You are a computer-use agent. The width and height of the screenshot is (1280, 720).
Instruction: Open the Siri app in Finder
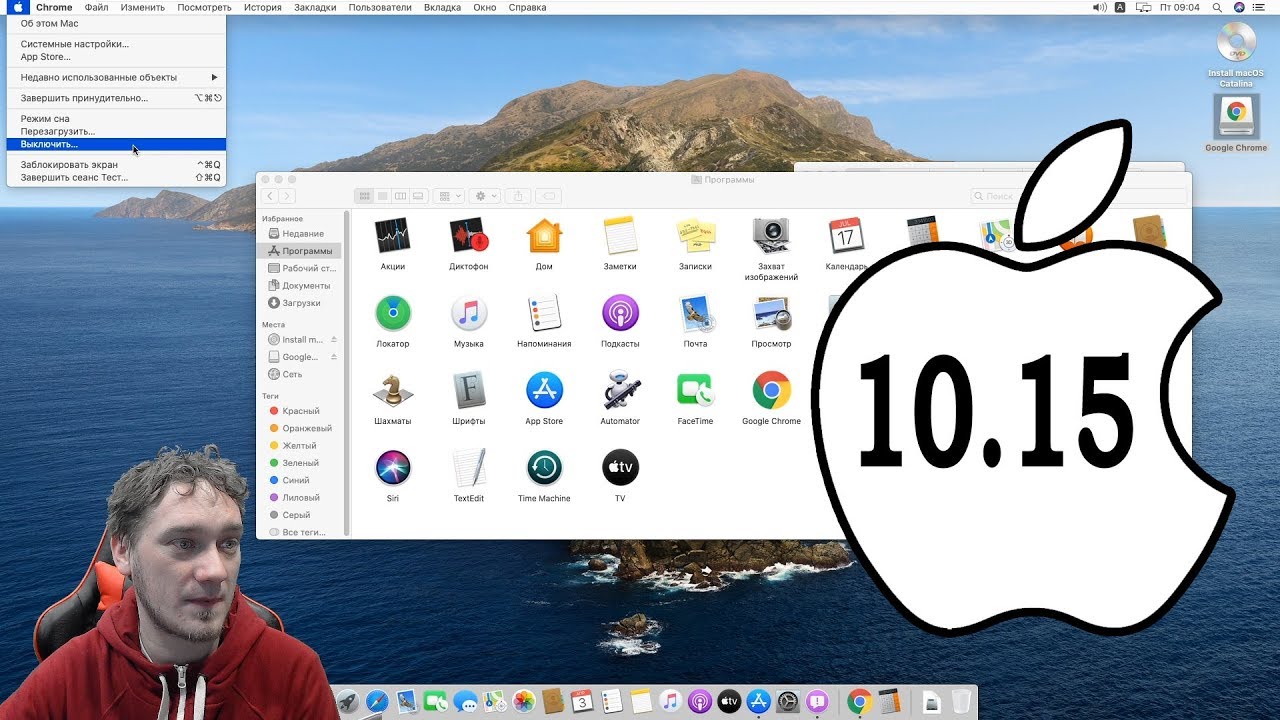392,467
